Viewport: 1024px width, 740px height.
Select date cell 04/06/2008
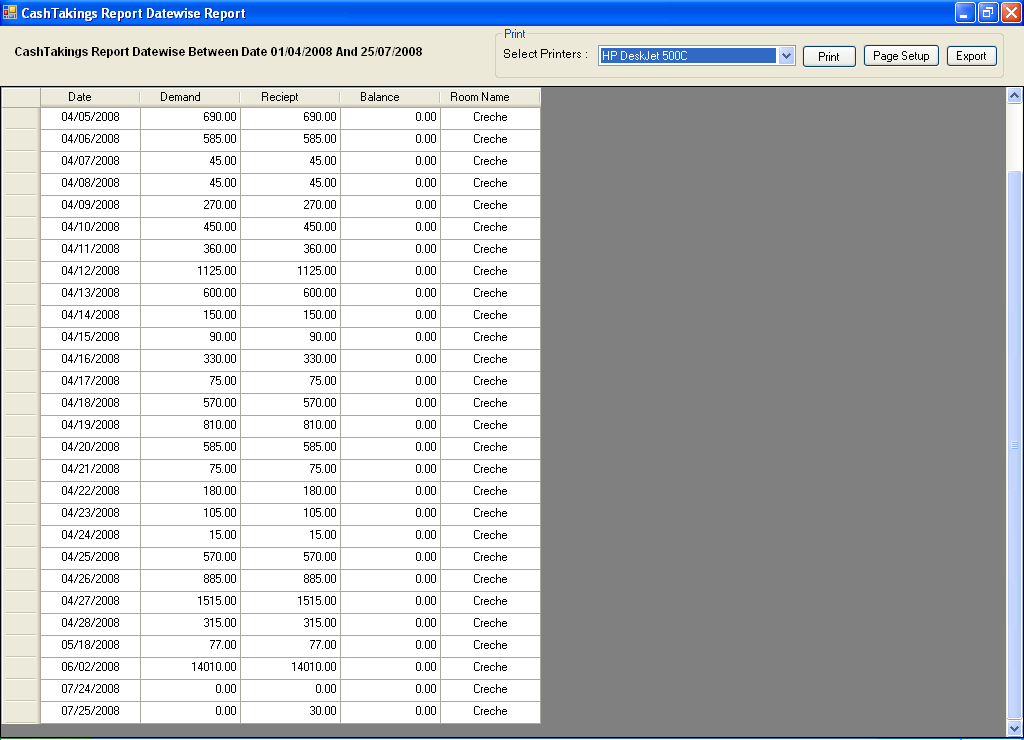(x=90, y=139)
